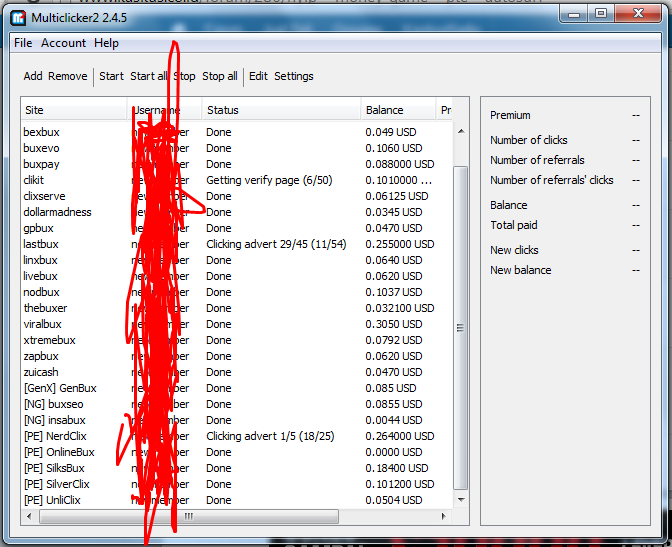This screenshot has height=547, width=672.
Task: Click the 'Number of clicks' label
Action: pyautogui.click(x=529, y=140)
